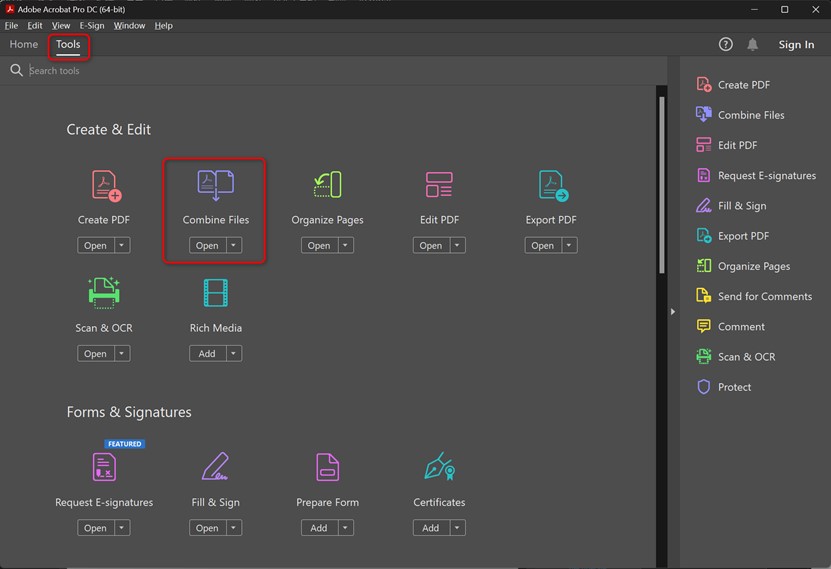The height and width of the screenshot is (569, 831).
Task: Switch to the Tools tab
Action: (68, 45)
